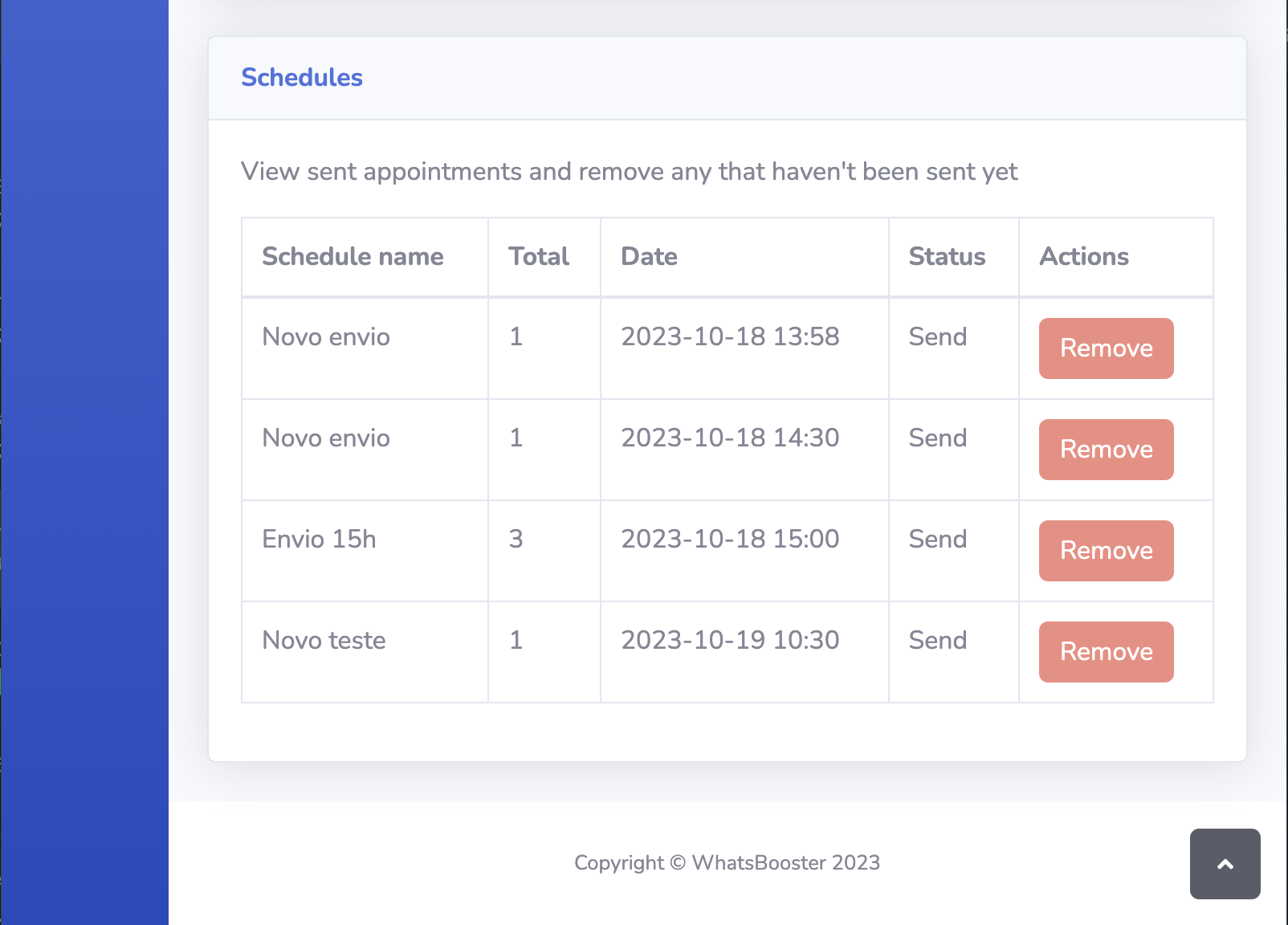Select the Novo teste name cell
1288x925 pixels.
pos(365,652)
